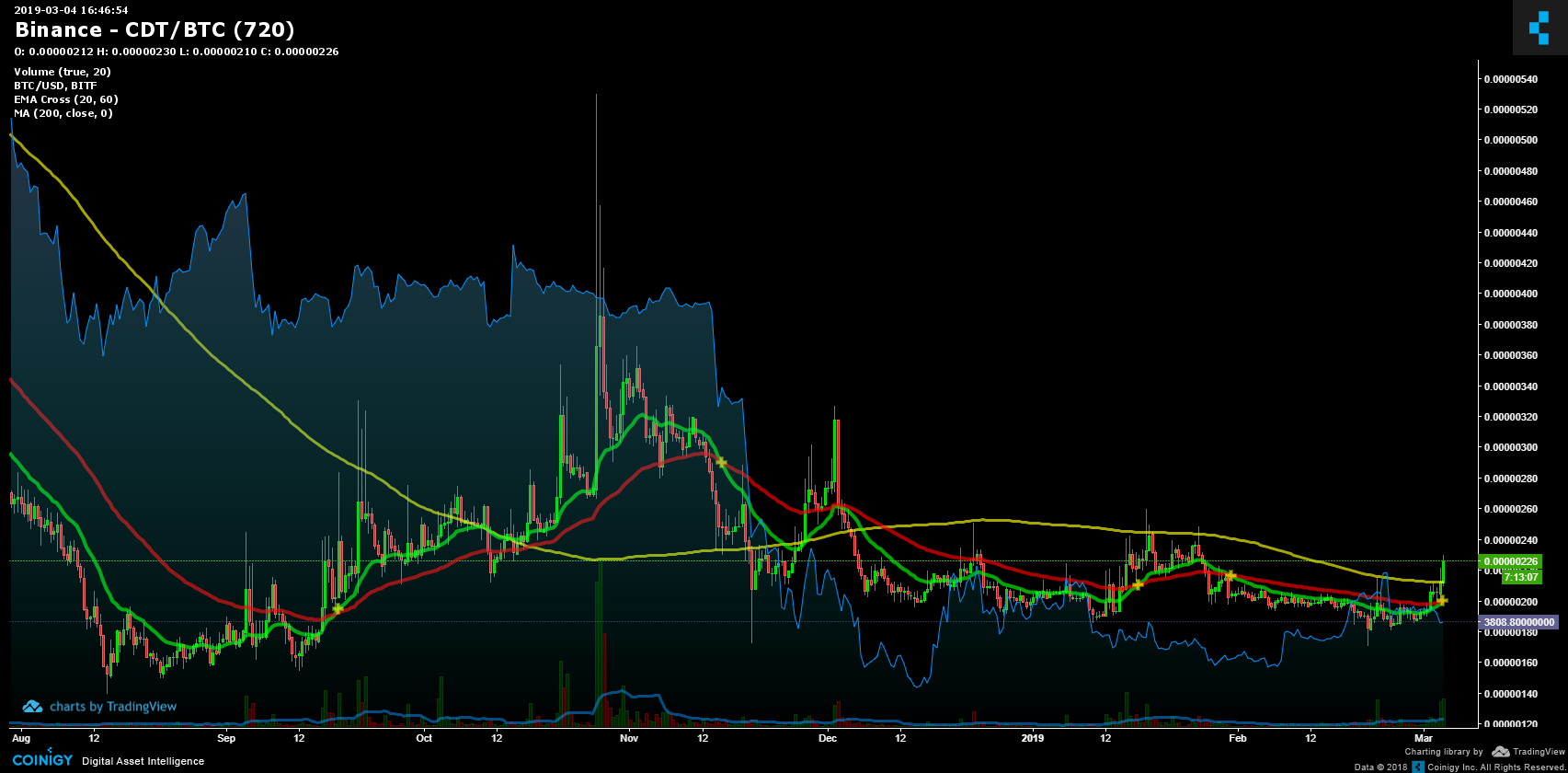
Task: Select the yellow EMA cross marker in mid-January
Action: pos(1138,584)
